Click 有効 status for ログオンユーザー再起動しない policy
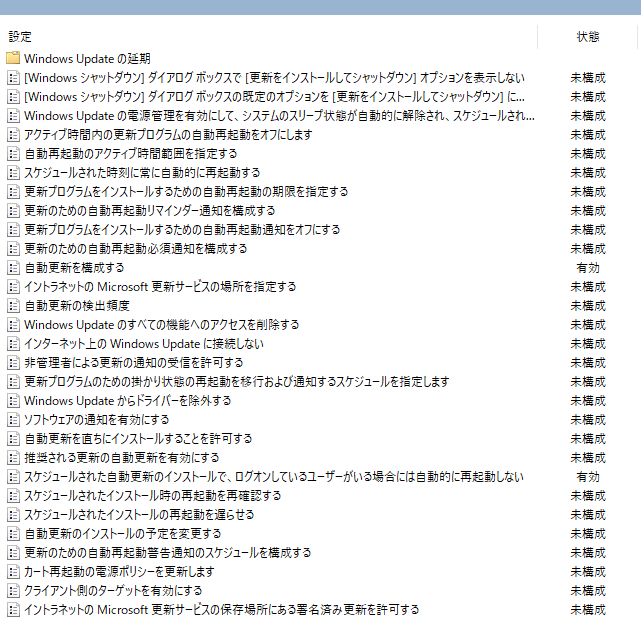Image resolution: width=641 pixels, height=622 pixels. (x=588, y=477)
